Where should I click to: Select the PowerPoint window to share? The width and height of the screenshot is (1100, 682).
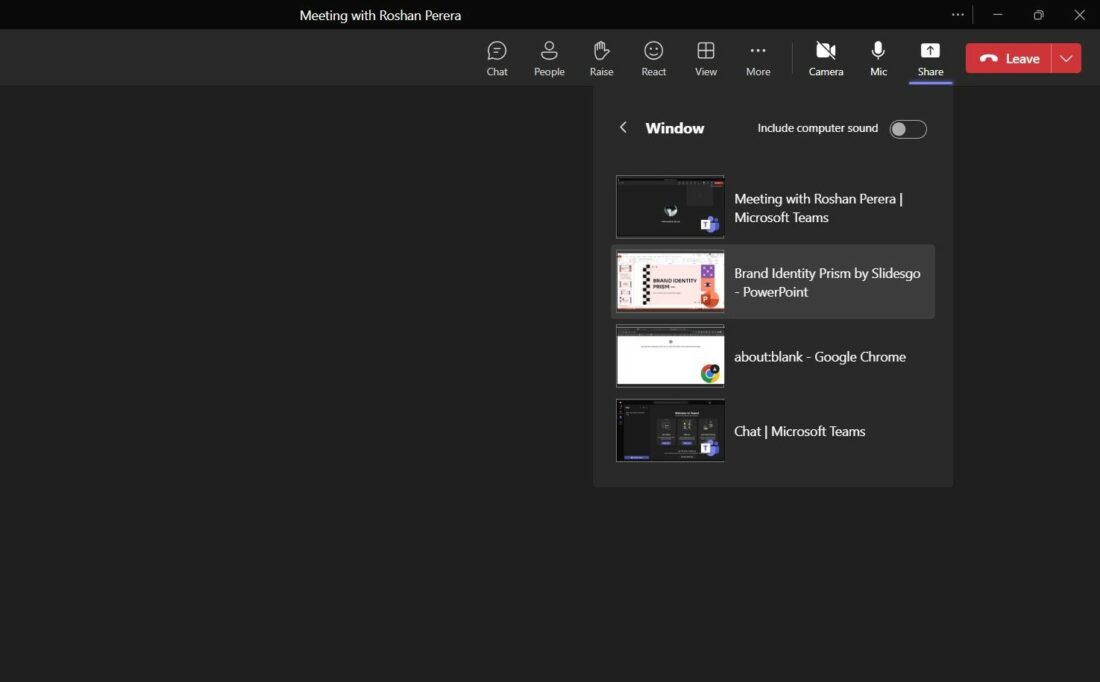point(772,282)
